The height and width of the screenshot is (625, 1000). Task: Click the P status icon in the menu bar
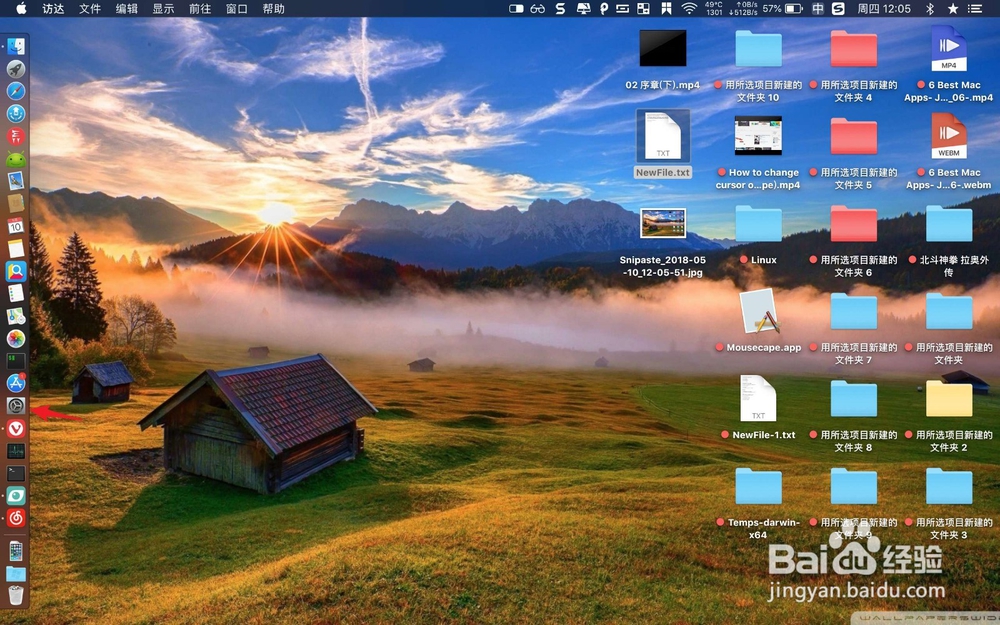pos(602,11)
